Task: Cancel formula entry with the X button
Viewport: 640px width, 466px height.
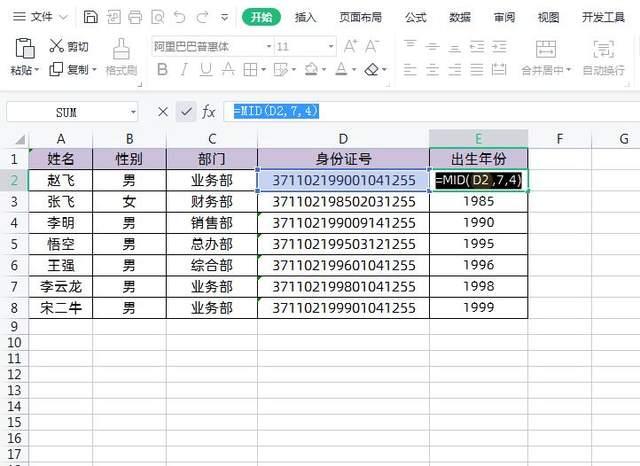Action: click(163, 112)
